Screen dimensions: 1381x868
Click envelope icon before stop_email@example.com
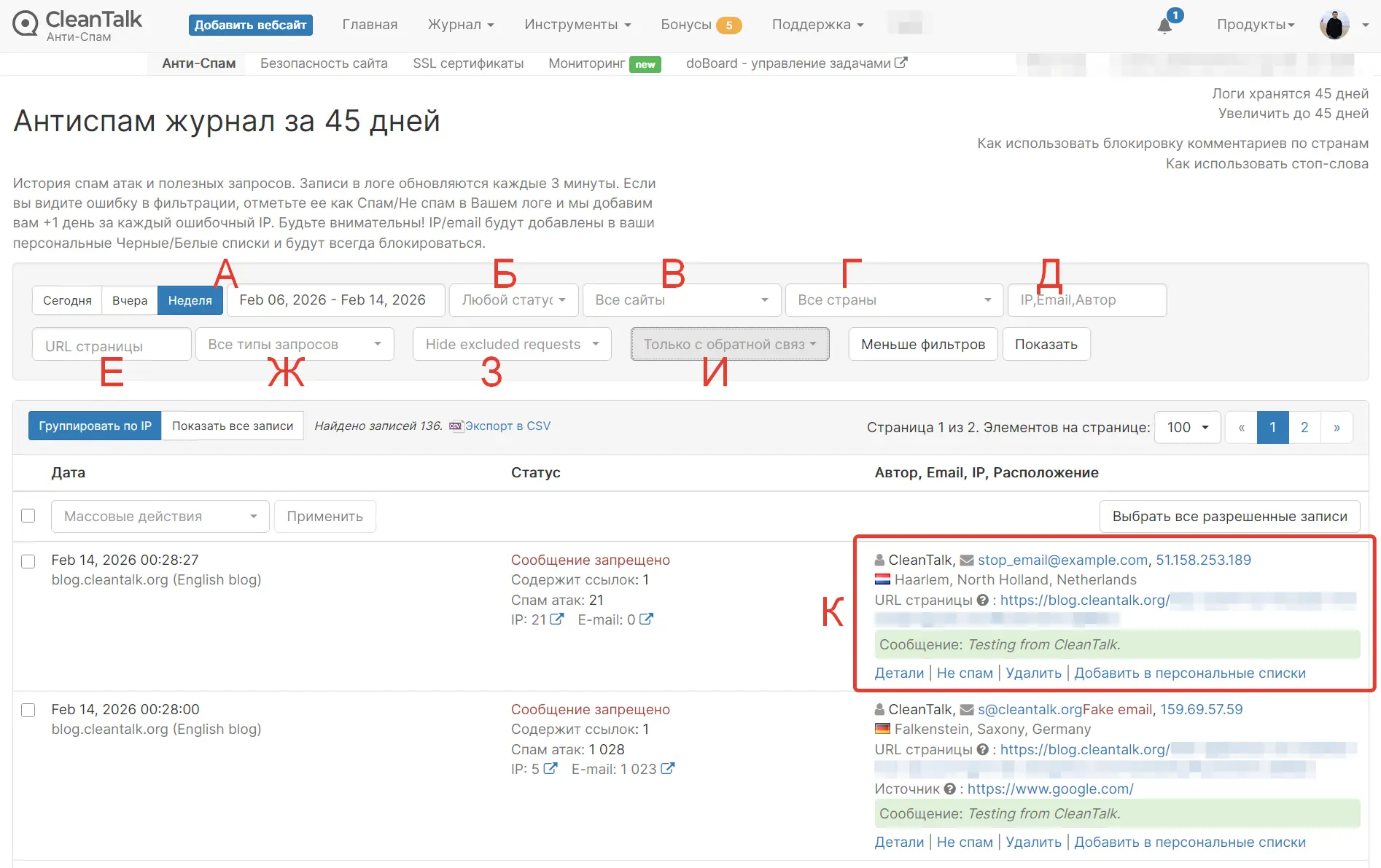(966, 560)
